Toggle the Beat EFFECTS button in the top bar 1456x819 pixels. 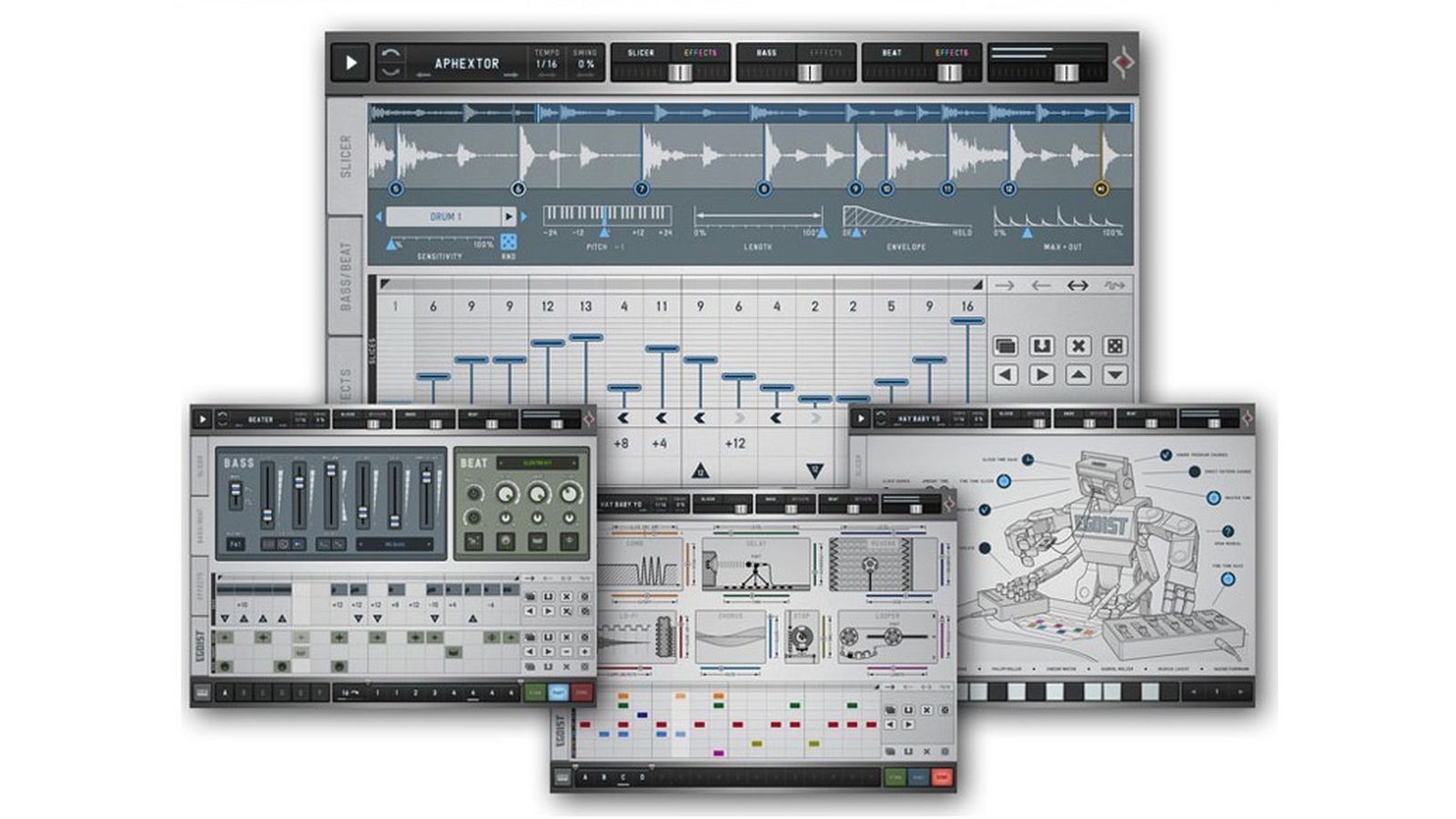tap(951, 53)
